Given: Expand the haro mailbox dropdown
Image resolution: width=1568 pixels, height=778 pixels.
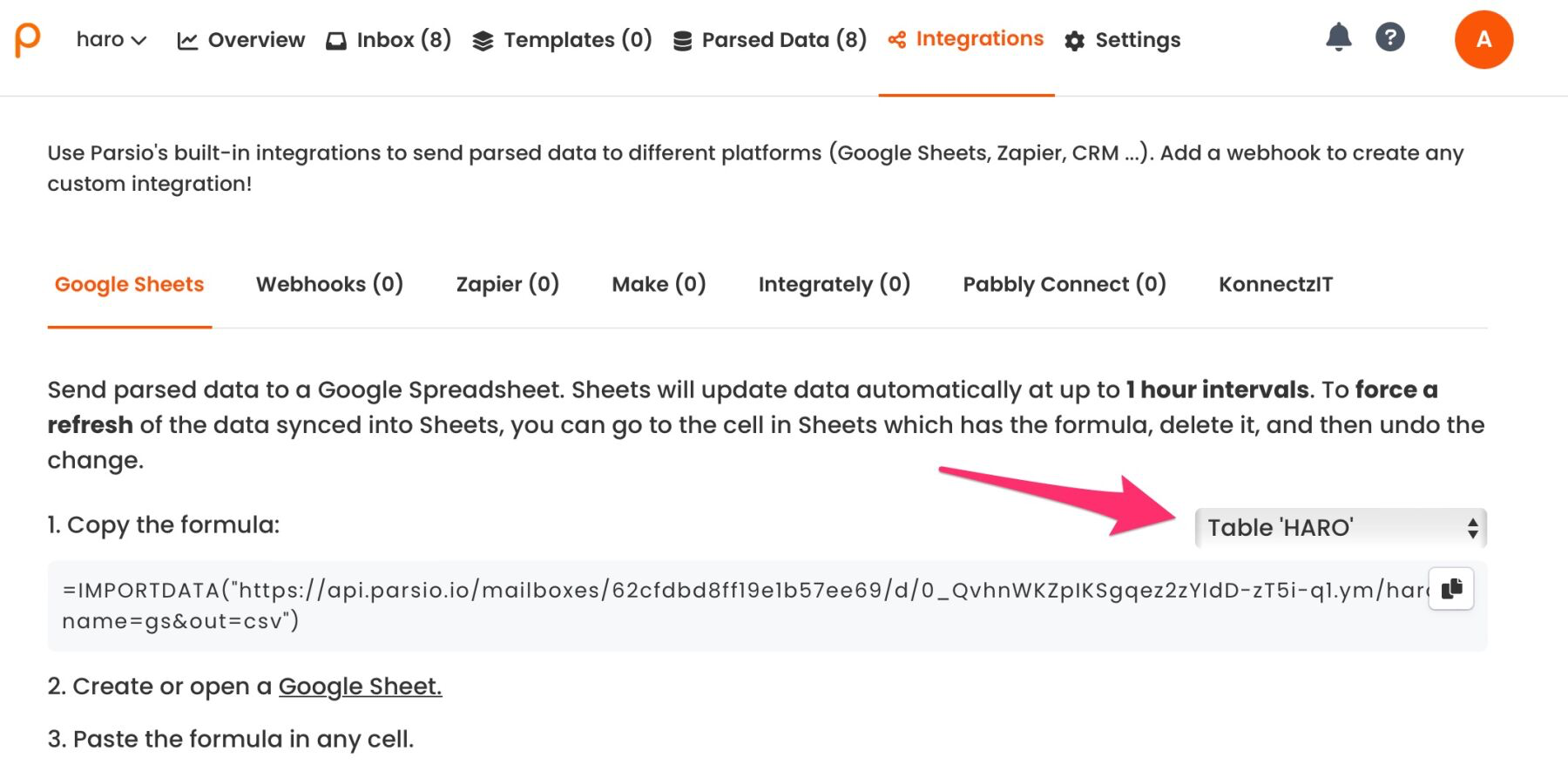Looking at the screenshot, I should [112, 40].
